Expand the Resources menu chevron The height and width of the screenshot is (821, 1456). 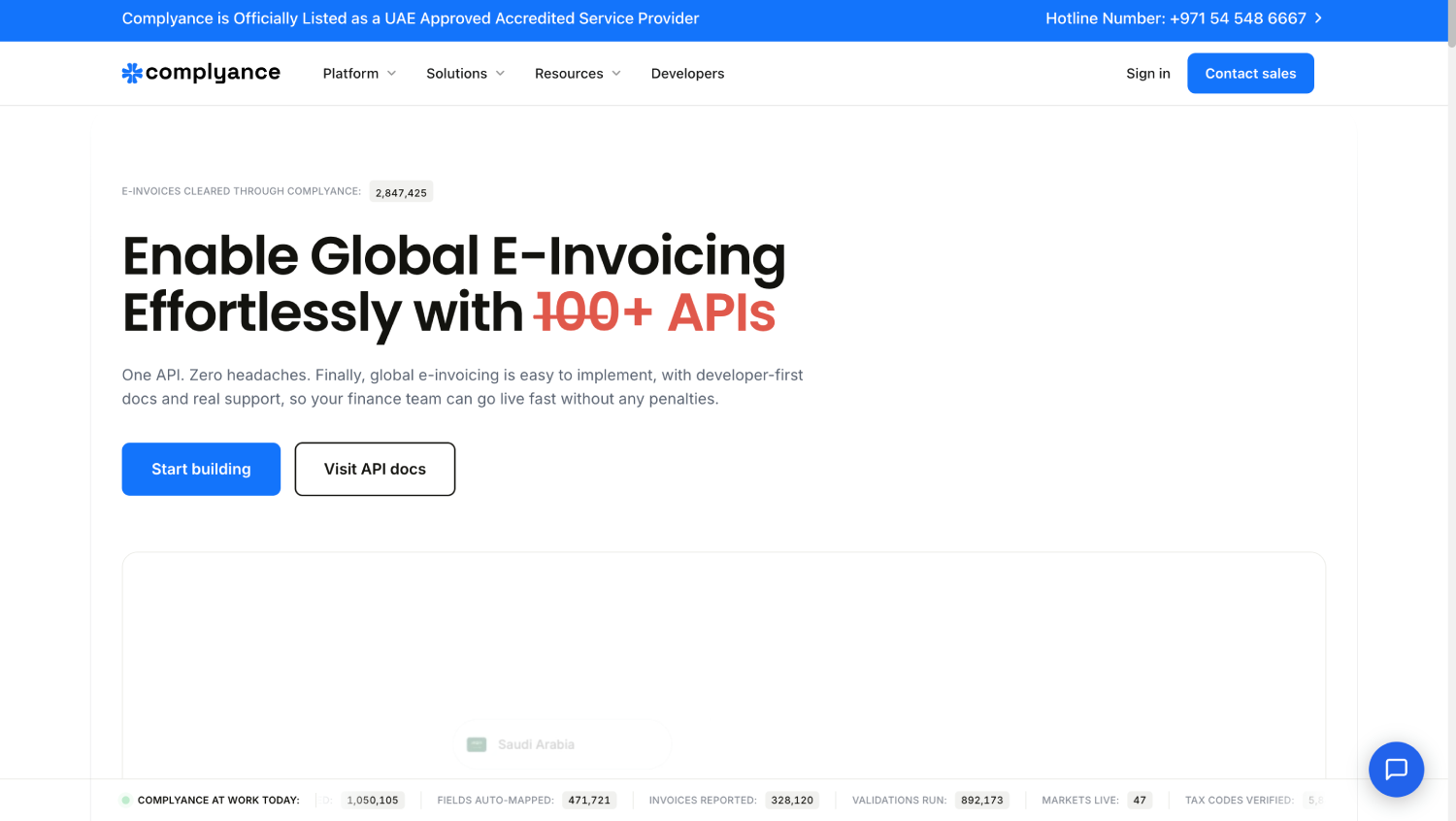[616, 74]
